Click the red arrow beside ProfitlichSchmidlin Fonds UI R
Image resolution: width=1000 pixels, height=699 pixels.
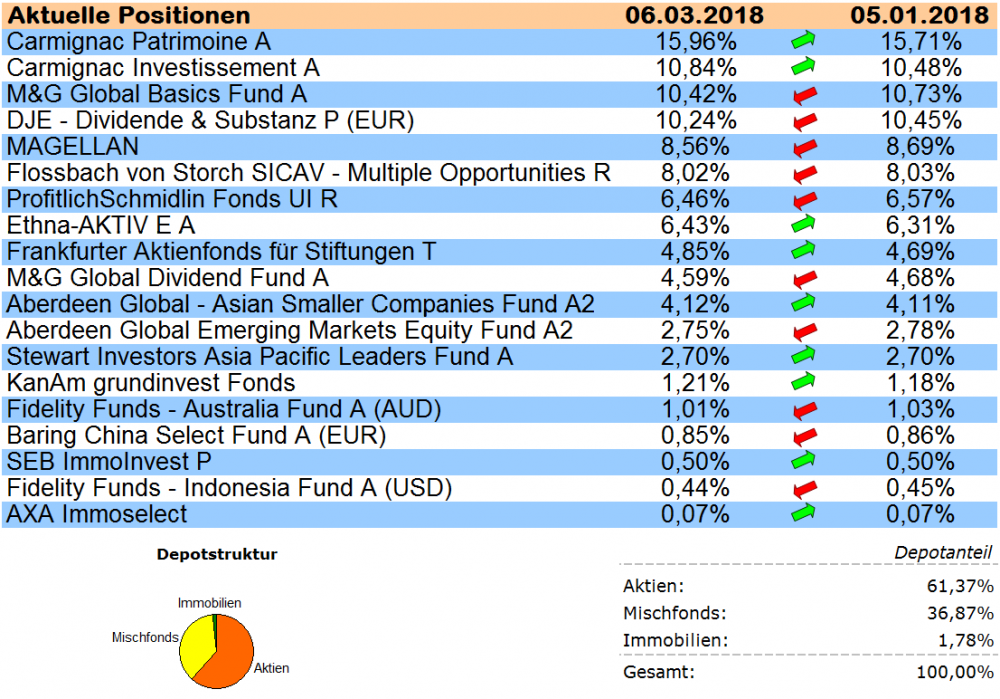(802, 199)
